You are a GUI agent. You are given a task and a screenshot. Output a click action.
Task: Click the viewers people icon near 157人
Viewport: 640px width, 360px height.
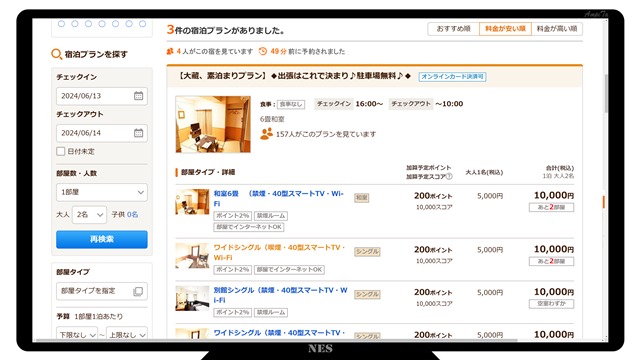[267, 134]
